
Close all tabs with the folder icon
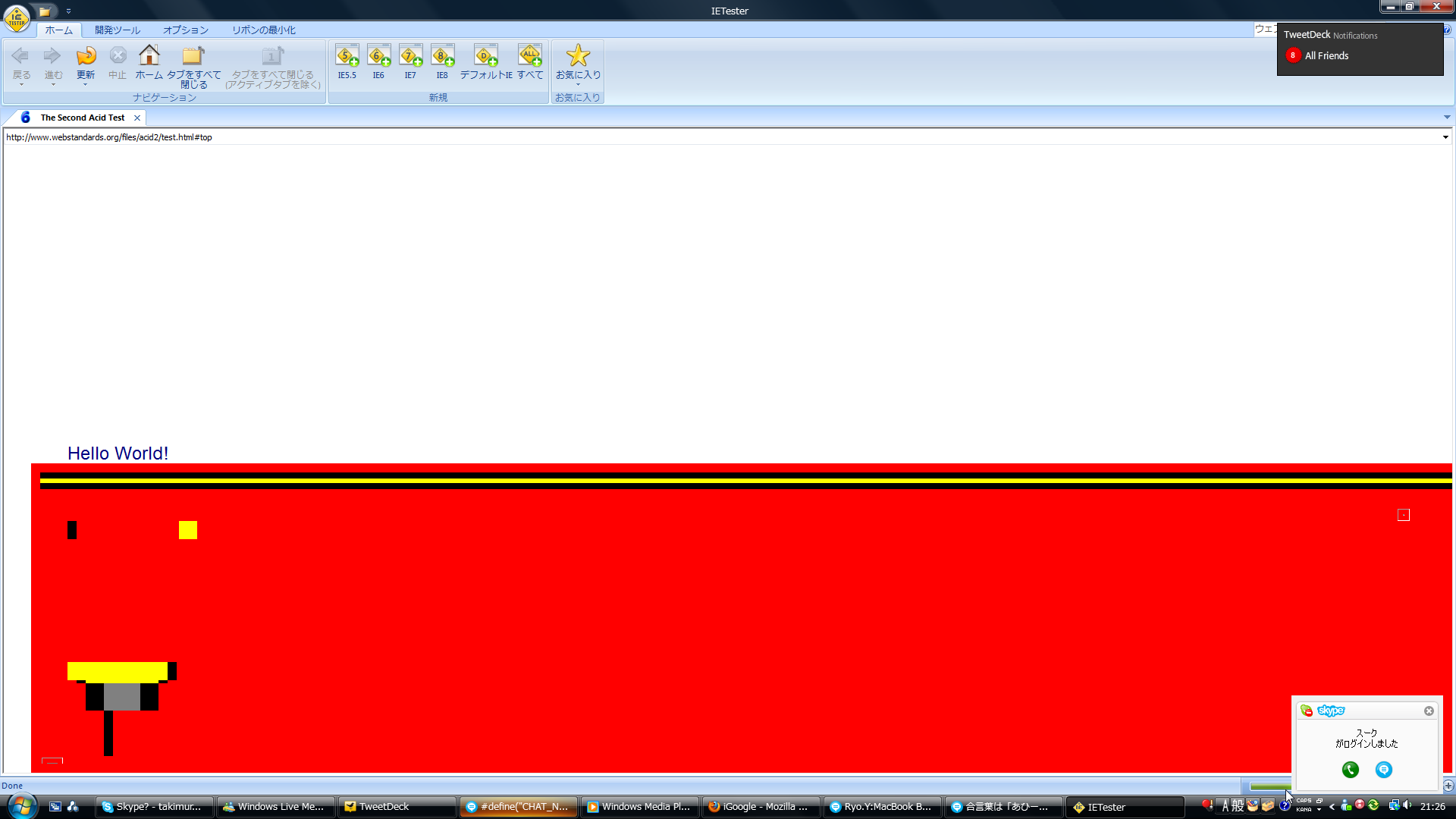point(193,56)
